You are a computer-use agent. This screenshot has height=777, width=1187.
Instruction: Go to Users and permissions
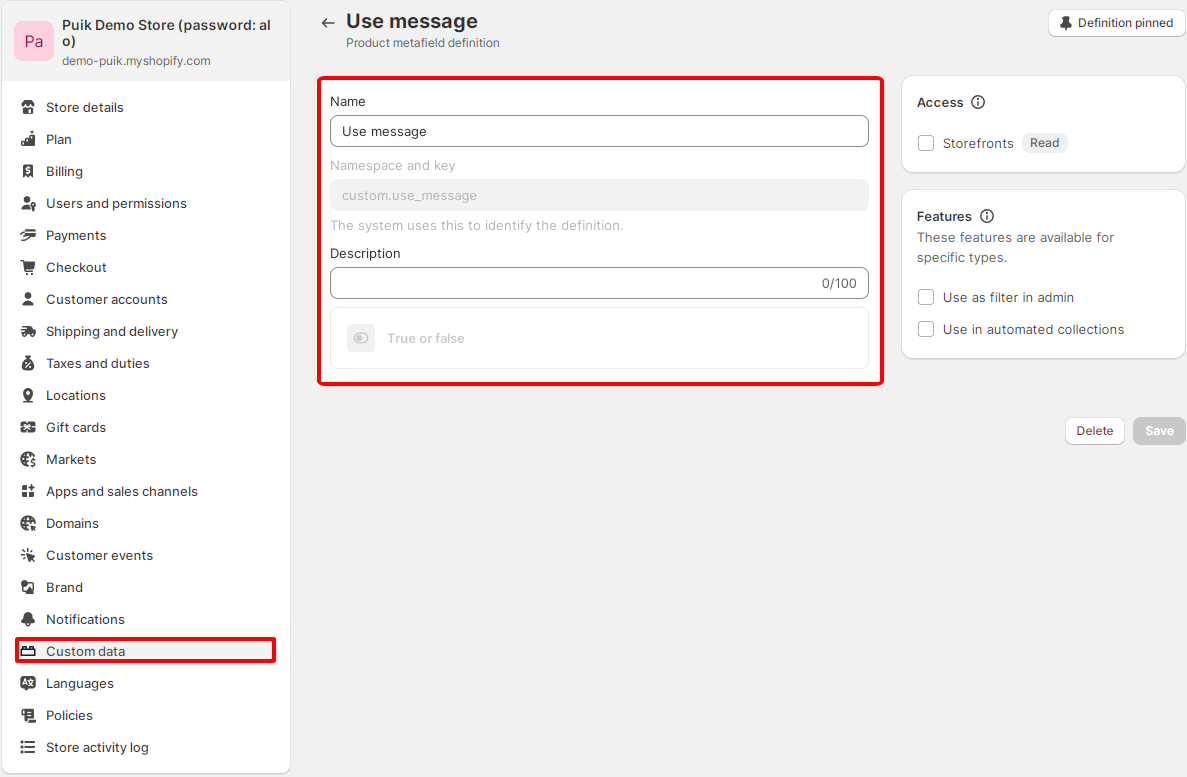coord(116,203)
